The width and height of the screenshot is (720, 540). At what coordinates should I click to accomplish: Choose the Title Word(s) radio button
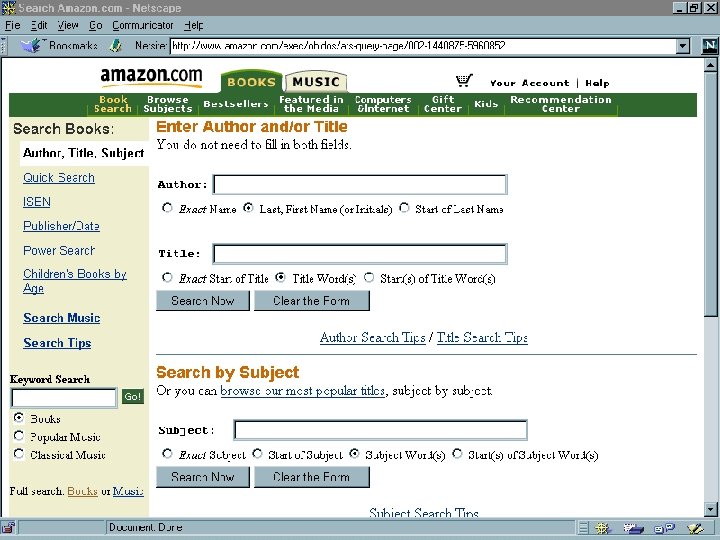point(280,278)
